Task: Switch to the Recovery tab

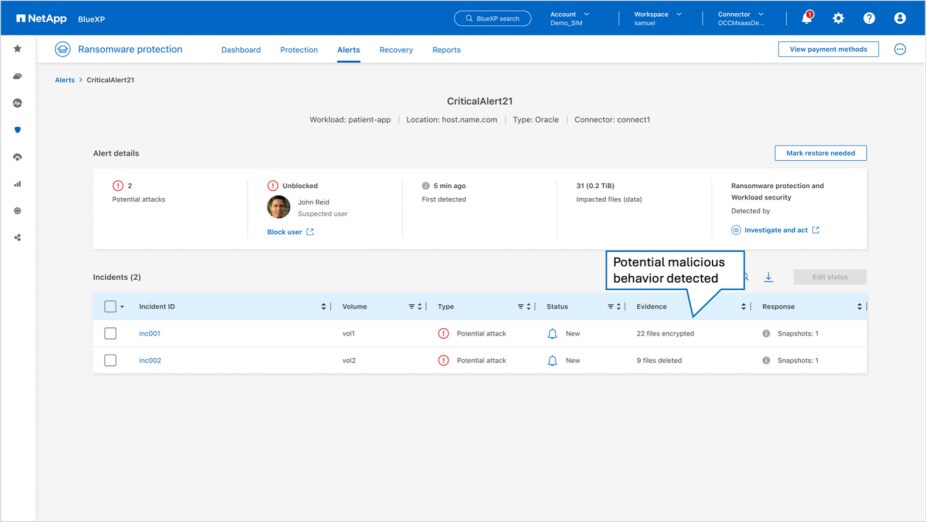Action: point(396,50)
